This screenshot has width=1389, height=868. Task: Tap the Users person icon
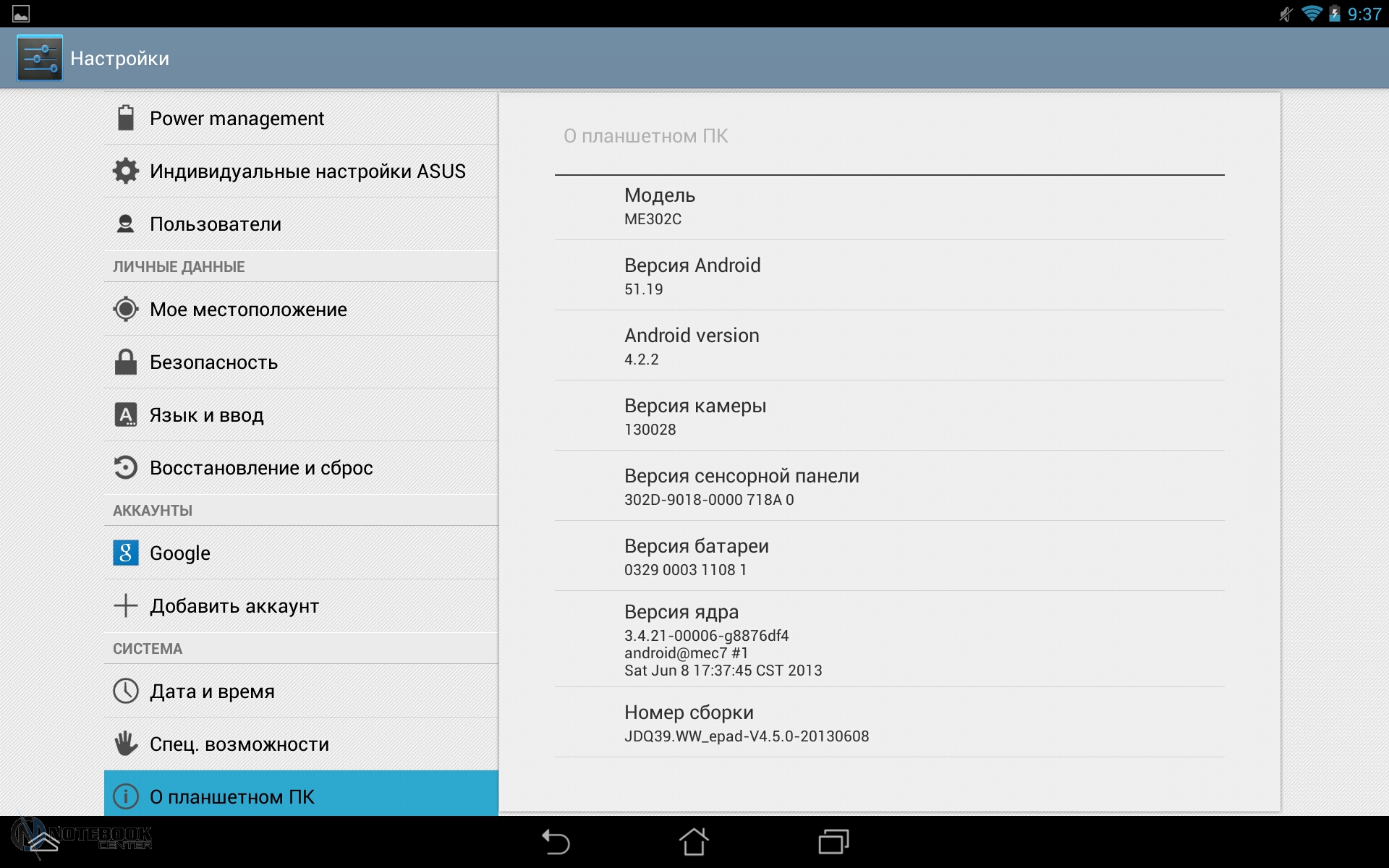tap(125, 224)
